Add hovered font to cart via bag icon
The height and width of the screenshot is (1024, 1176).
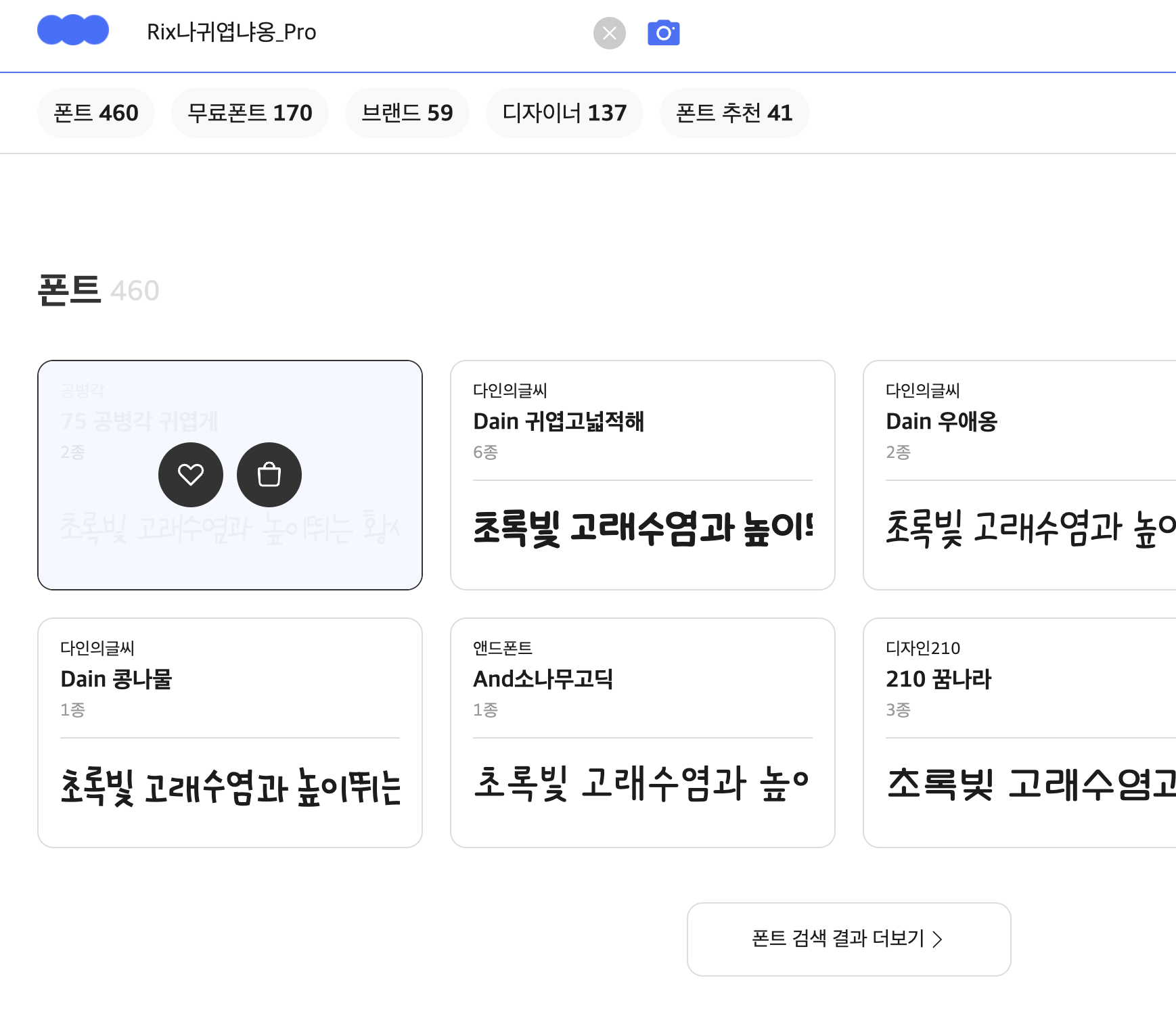(269, 475)
